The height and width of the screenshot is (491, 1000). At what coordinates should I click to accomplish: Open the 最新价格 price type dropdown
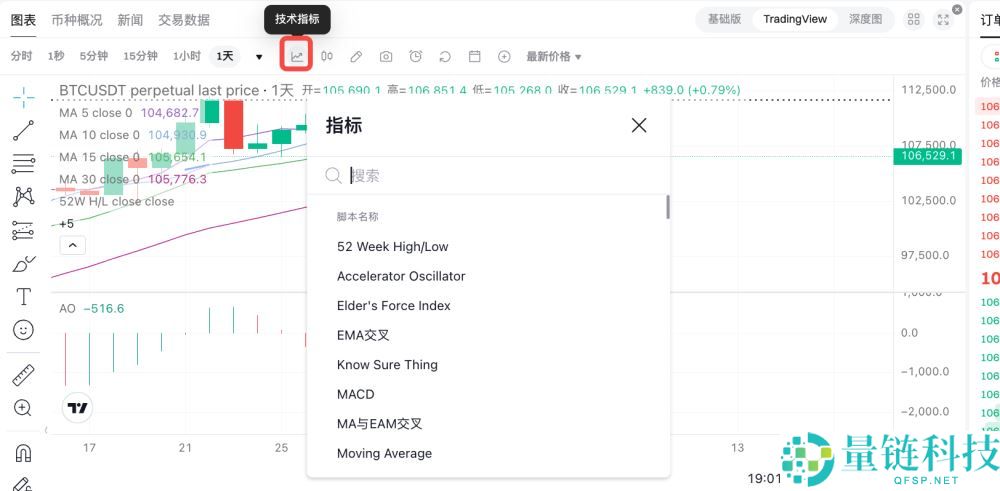[x=554, y=56]
